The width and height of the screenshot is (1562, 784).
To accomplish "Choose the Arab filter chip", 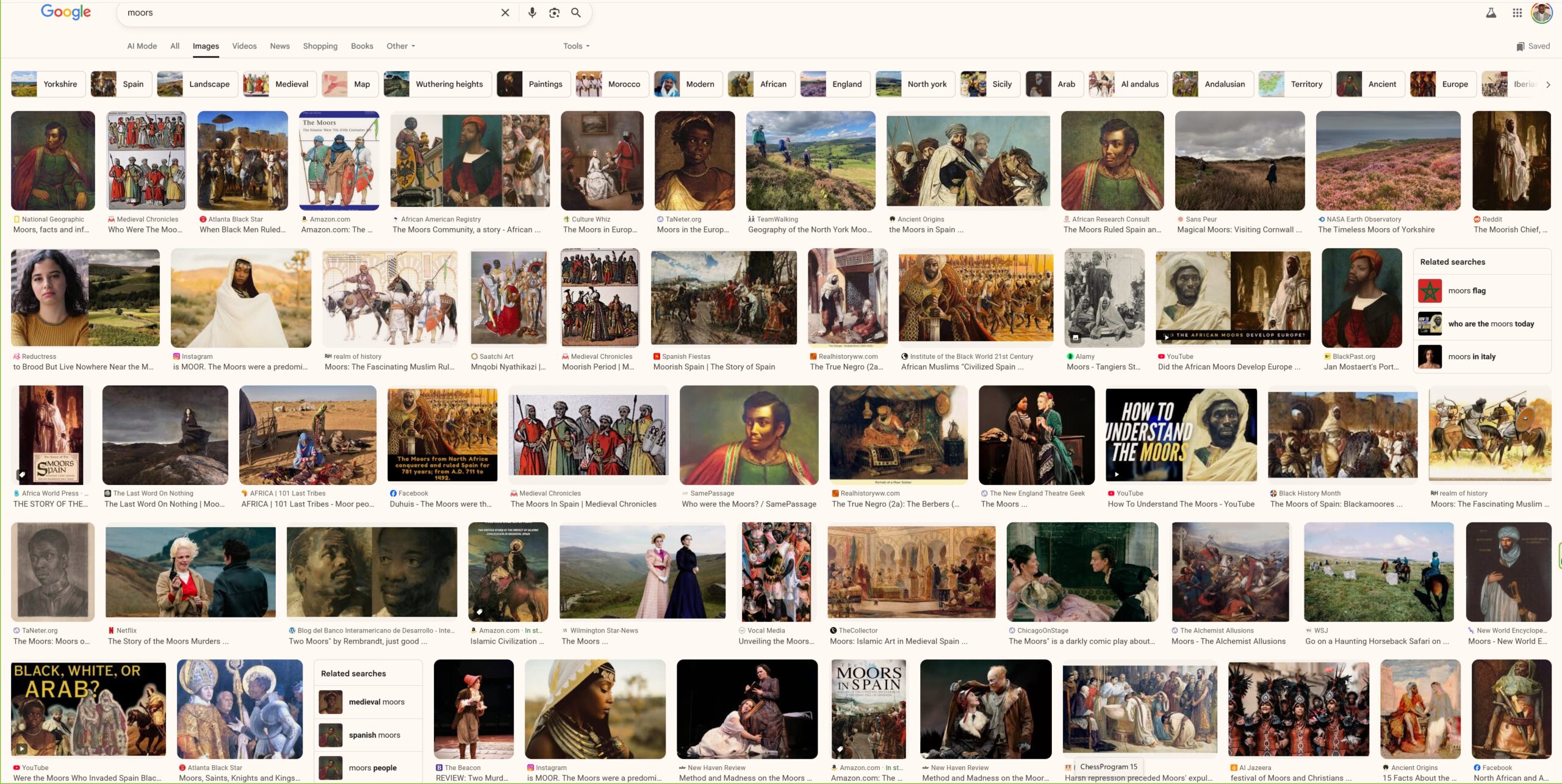I will coord(1054,84).
